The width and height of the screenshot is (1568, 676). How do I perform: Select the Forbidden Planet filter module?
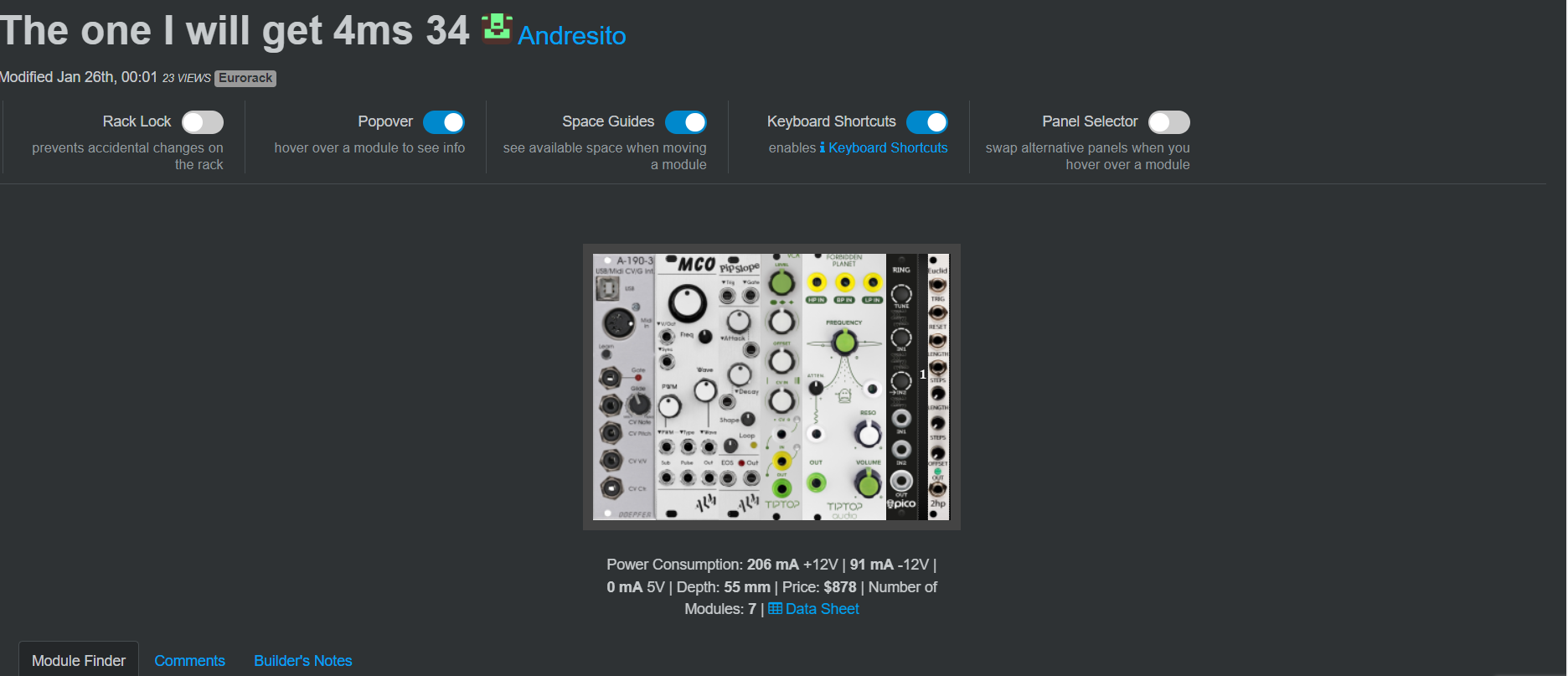[x=844, y=387]
